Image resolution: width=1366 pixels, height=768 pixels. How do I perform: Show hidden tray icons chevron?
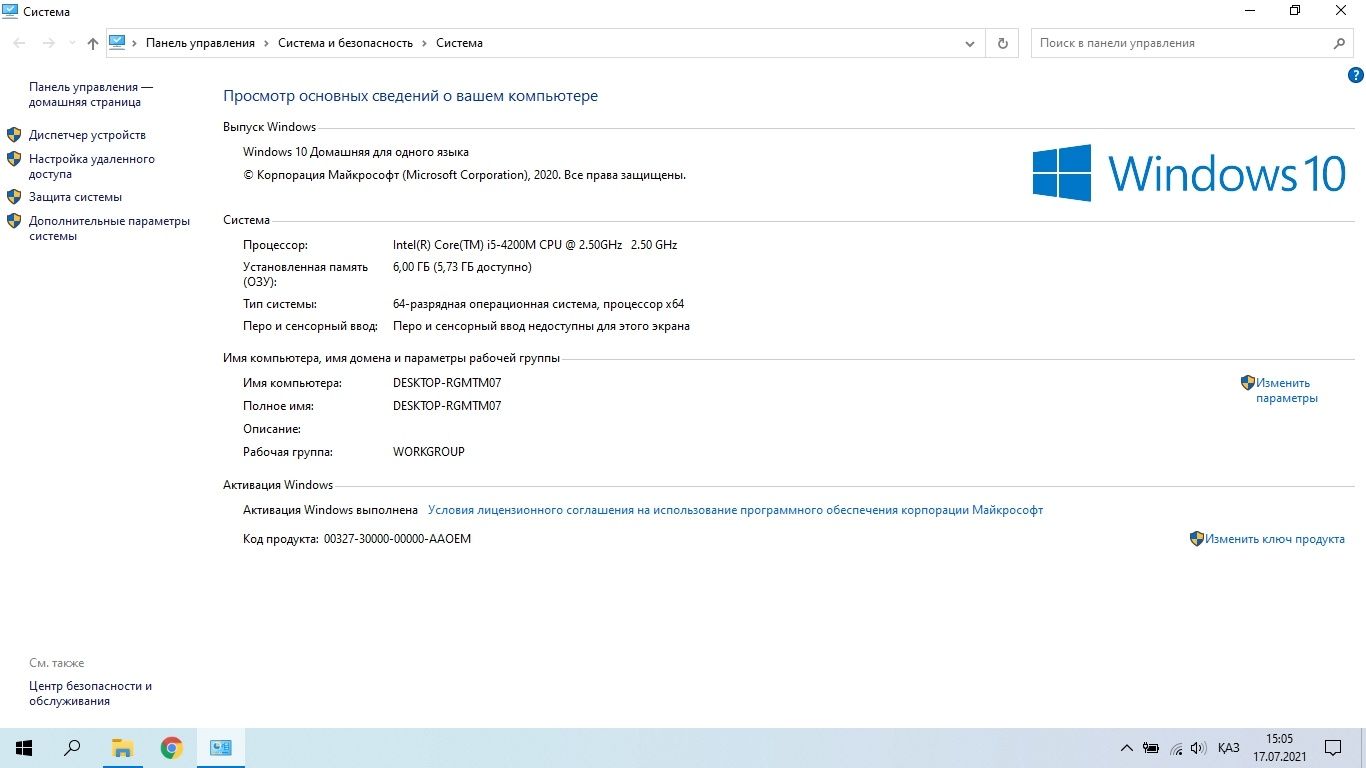(x=1127, y=748)
